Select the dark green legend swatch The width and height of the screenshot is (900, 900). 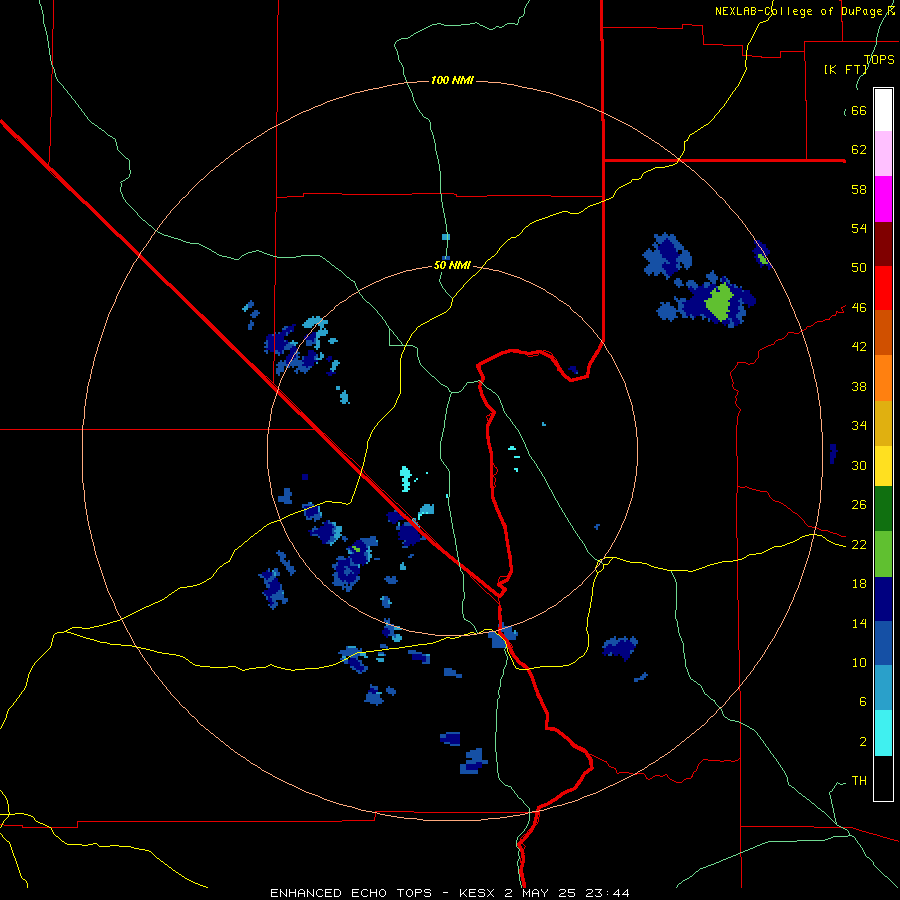(883, 511)
